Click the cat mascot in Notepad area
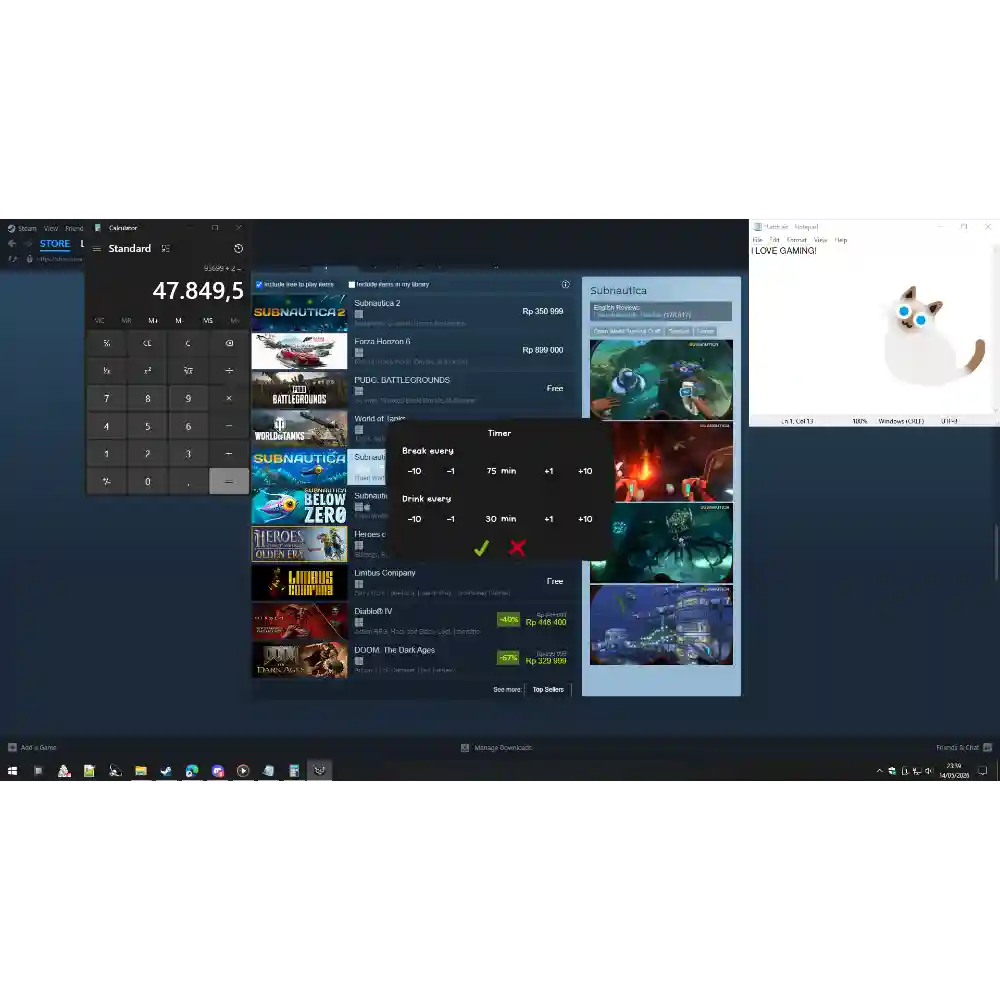1000x1000 pixels. point(933,337)
